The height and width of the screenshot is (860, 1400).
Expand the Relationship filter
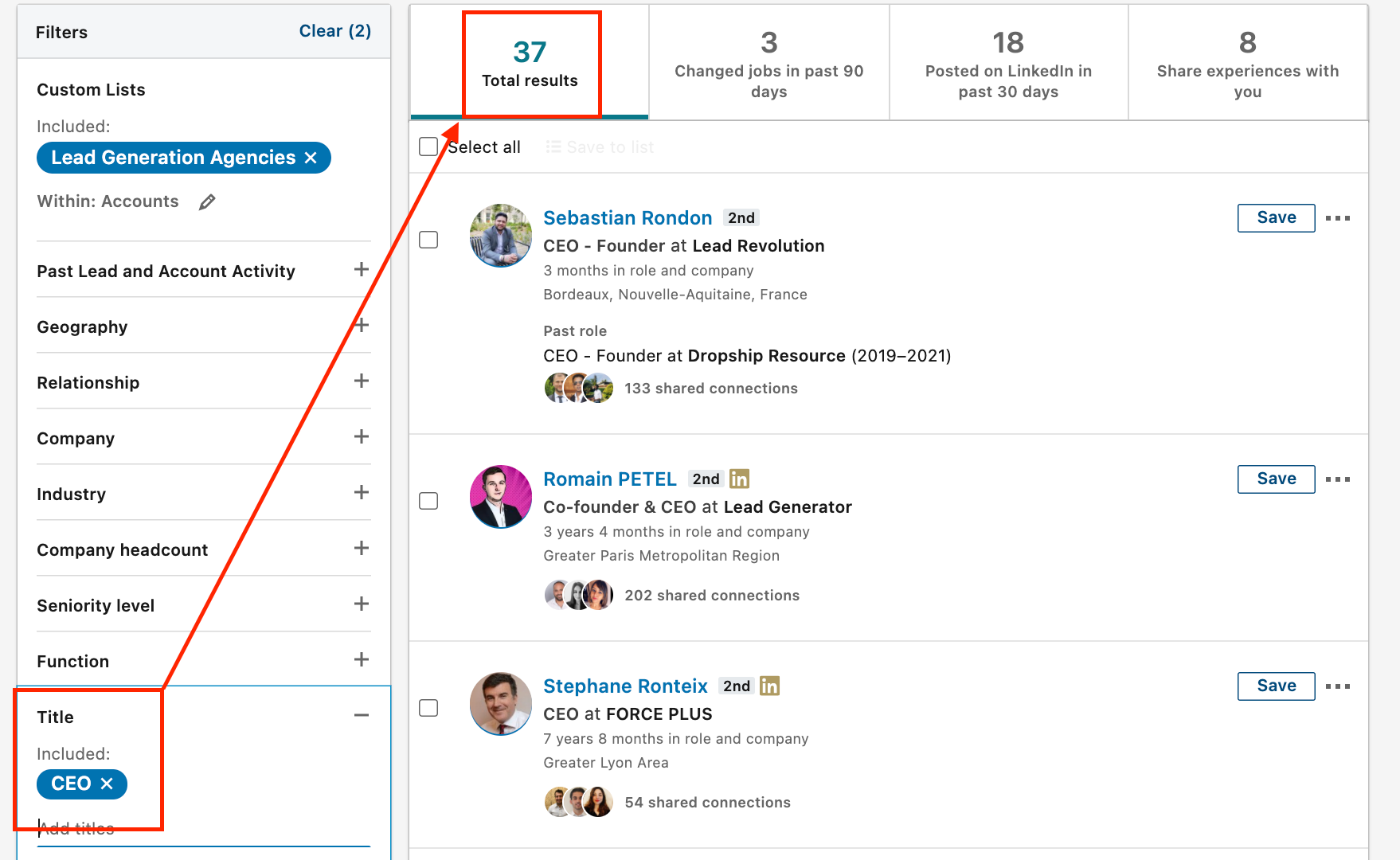tap(362, 381)
